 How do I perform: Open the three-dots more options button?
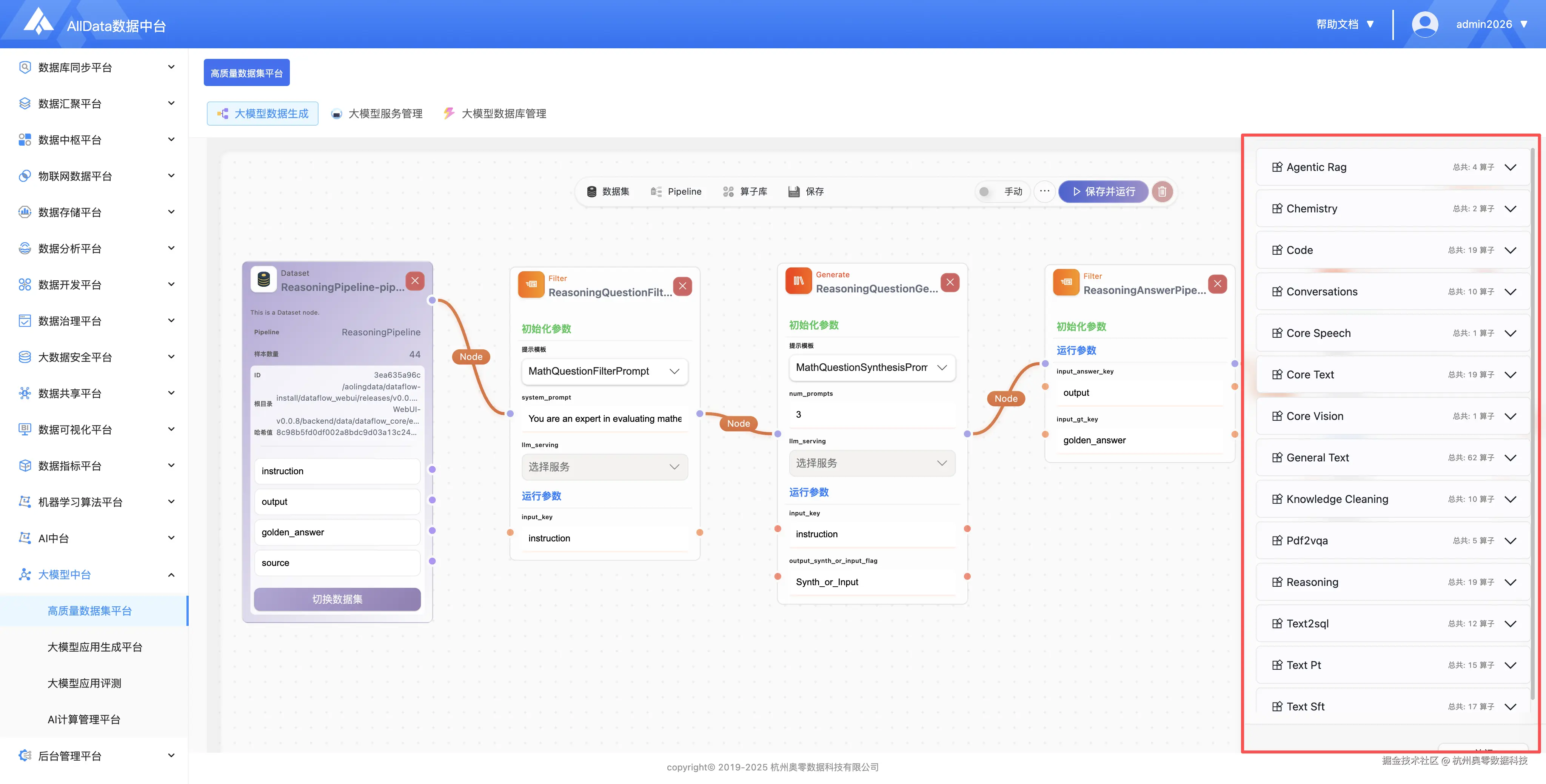1044,191
